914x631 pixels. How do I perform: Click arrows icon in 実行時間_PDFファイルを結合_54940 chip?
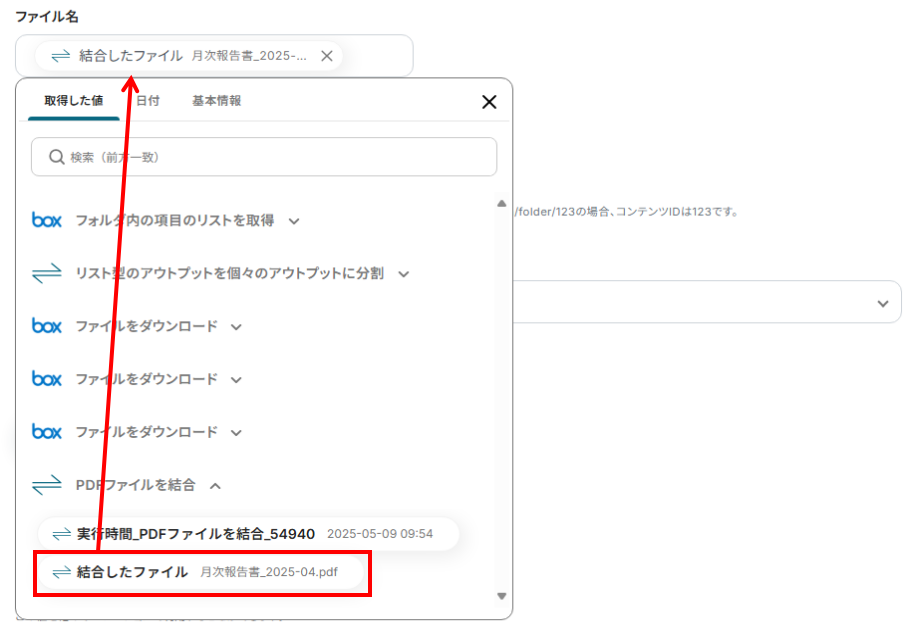[x=62, y=534]
